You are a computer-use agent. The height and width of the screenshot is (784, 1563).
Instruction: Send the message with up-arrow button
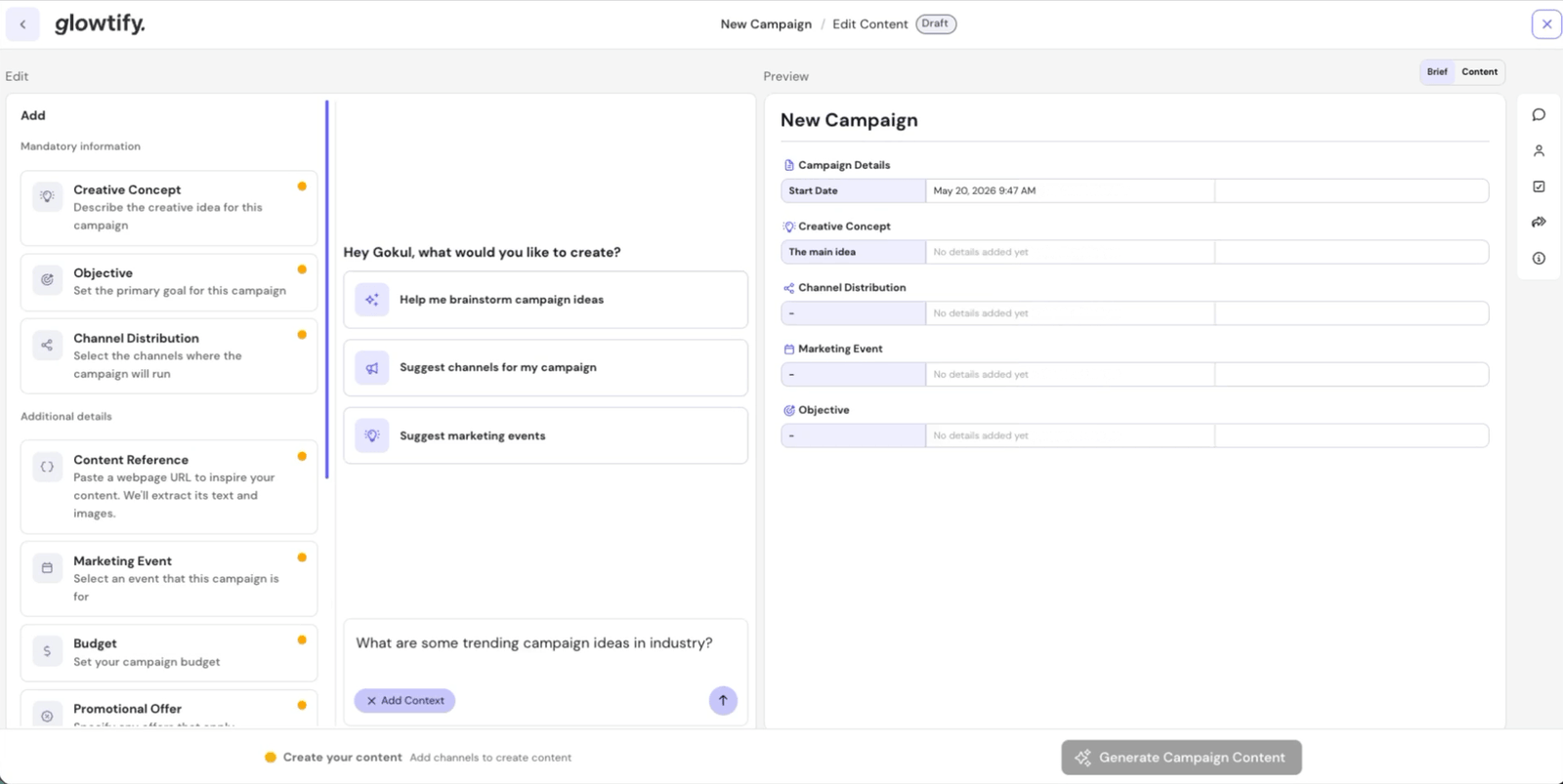tap(723, 700)
